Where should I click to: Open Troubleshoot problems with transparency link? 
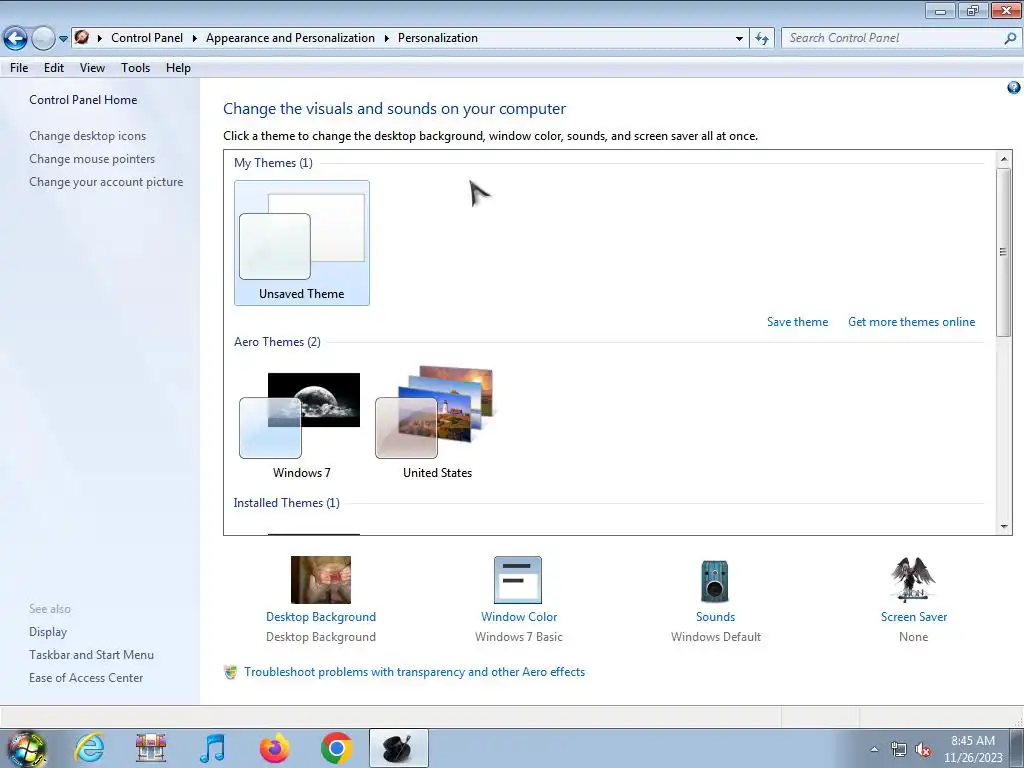coord(414,672)
